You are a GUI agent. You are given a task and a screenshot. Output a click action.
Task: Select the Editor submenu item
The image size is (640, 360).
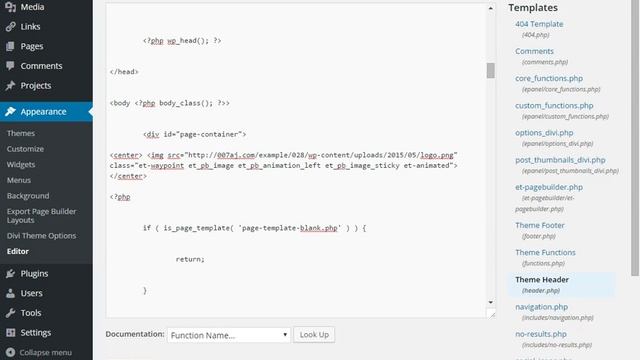pos(18,251)
